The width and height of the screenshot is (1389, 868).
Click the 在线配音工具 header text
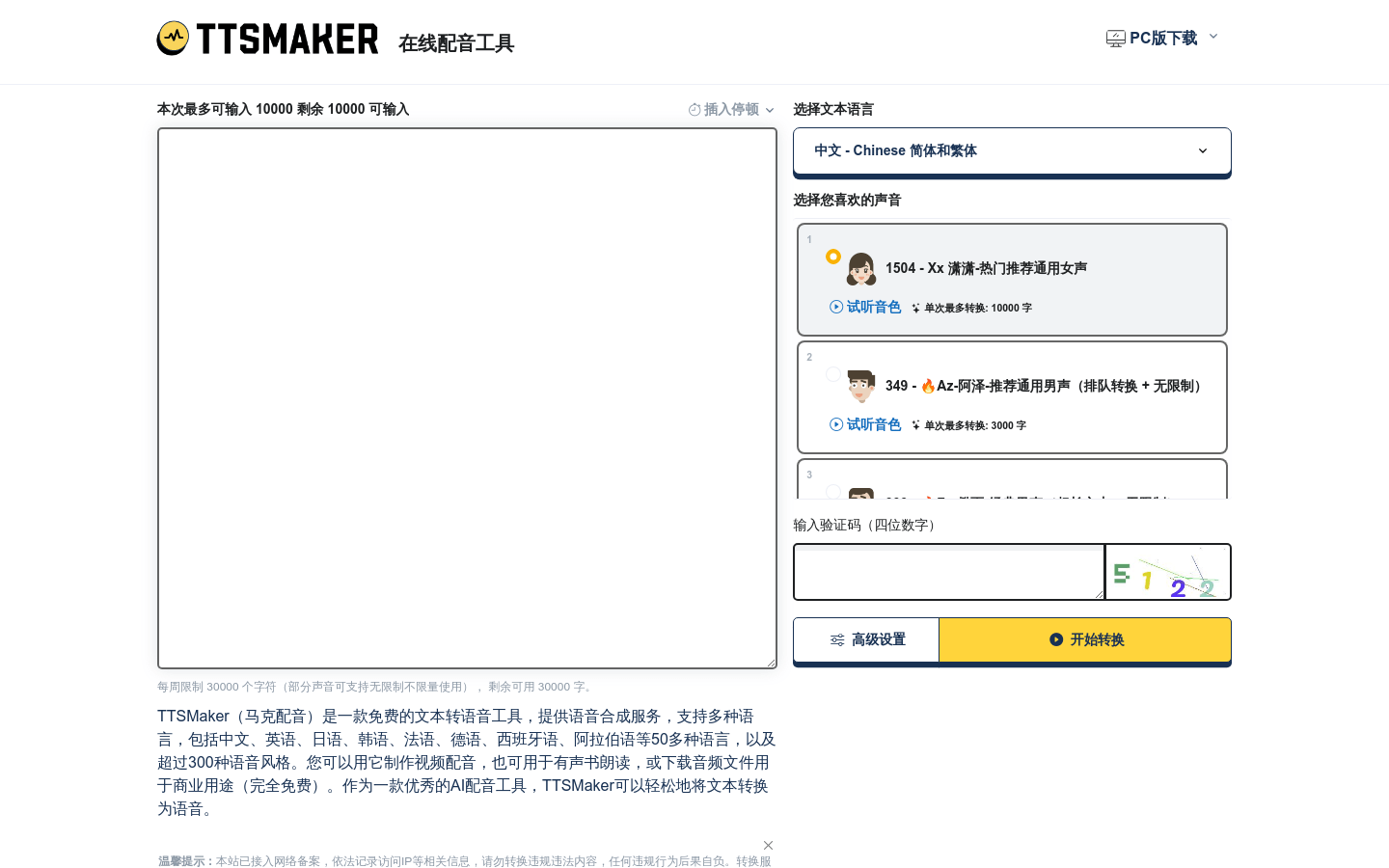[456, 43]
